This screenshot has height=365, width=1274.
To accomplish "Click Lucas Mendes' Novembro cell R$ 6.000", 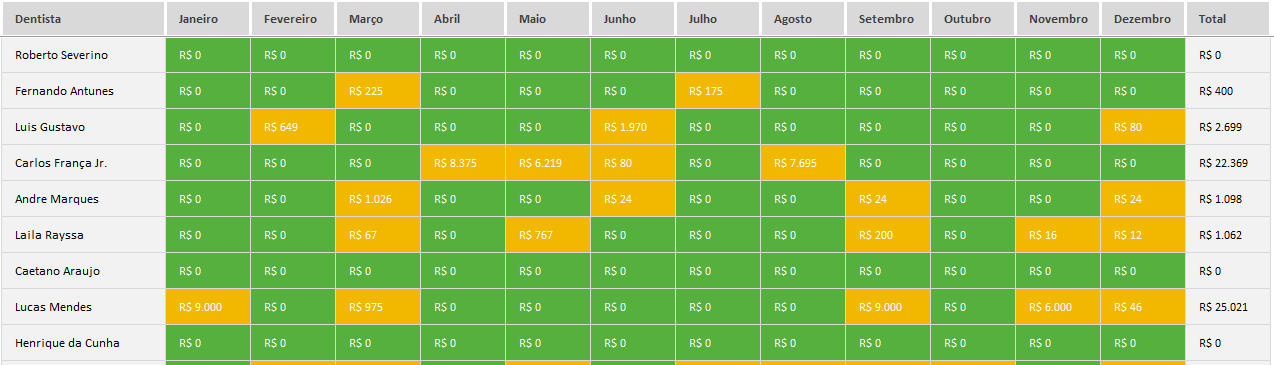I will [1058, 307].
